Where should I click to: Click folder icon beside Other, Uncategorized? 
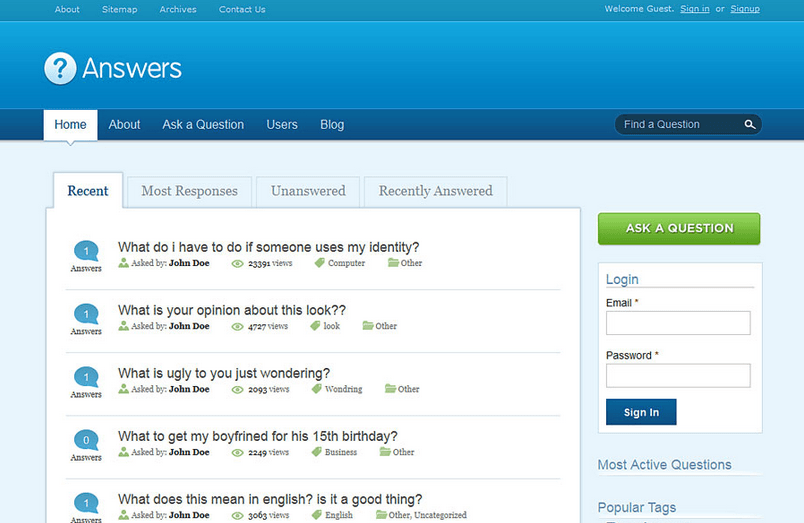tap(381, 515)
